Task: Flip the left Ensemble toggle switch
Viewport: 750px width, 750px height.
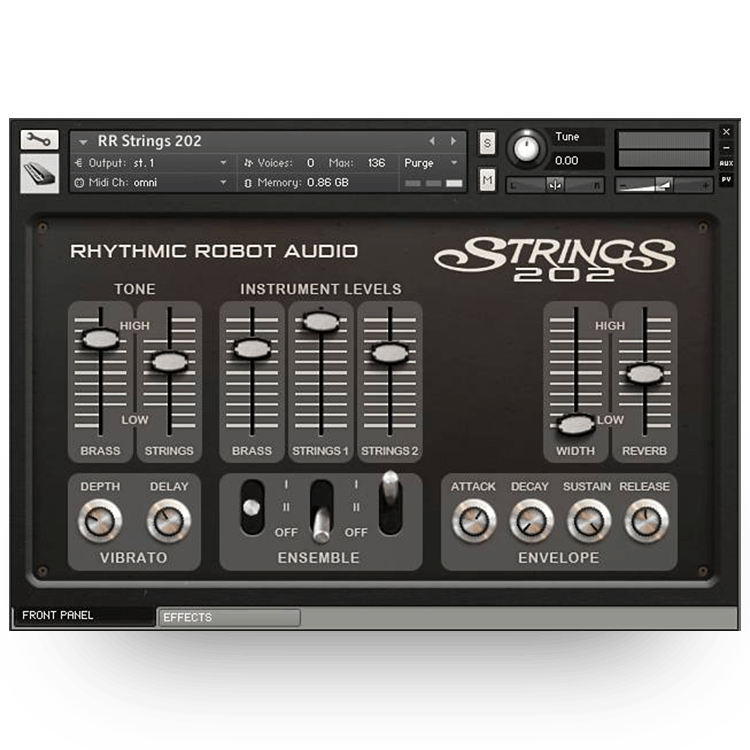Action: 252,507
